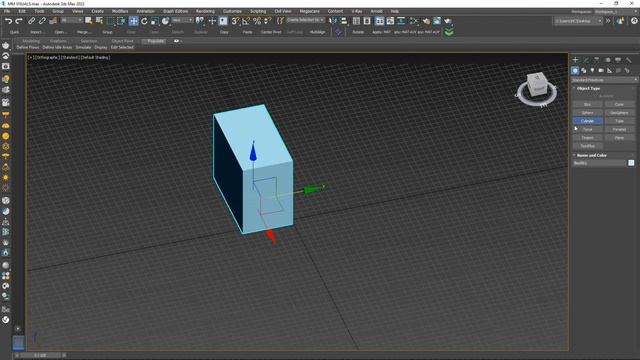Click the Redo arrow icon
This screenshot has width=640, height=360.
tap(19, 21)
